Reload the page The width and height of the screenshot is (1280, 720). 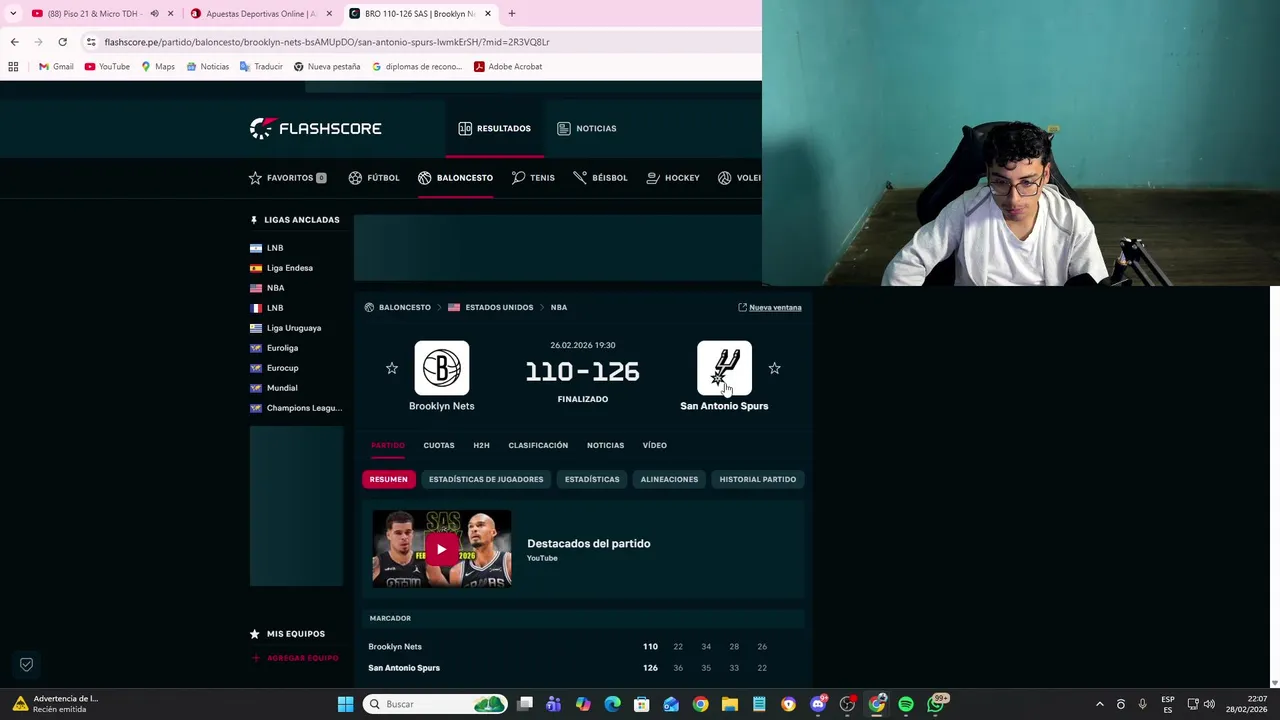coord(62,42)
